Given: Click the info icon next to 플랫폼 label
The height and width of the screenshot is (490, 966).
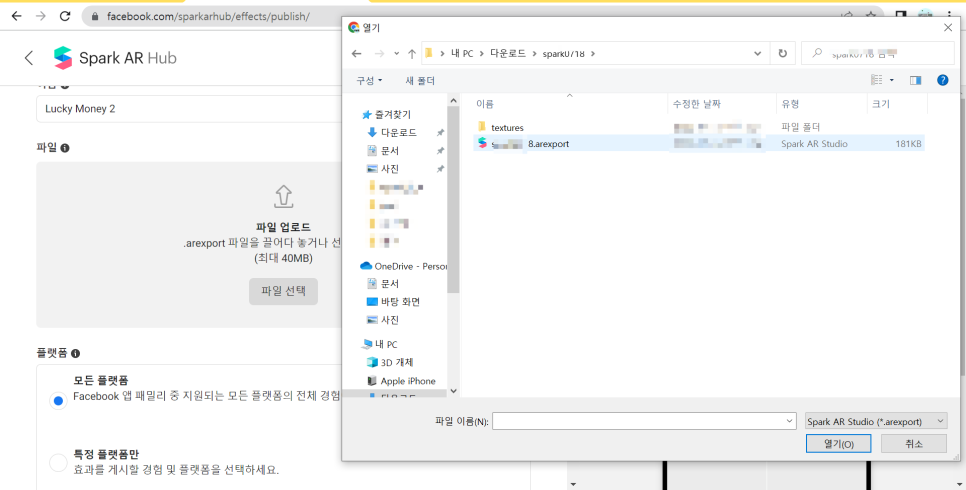Looking at the screenshot, I should [75, 354].
